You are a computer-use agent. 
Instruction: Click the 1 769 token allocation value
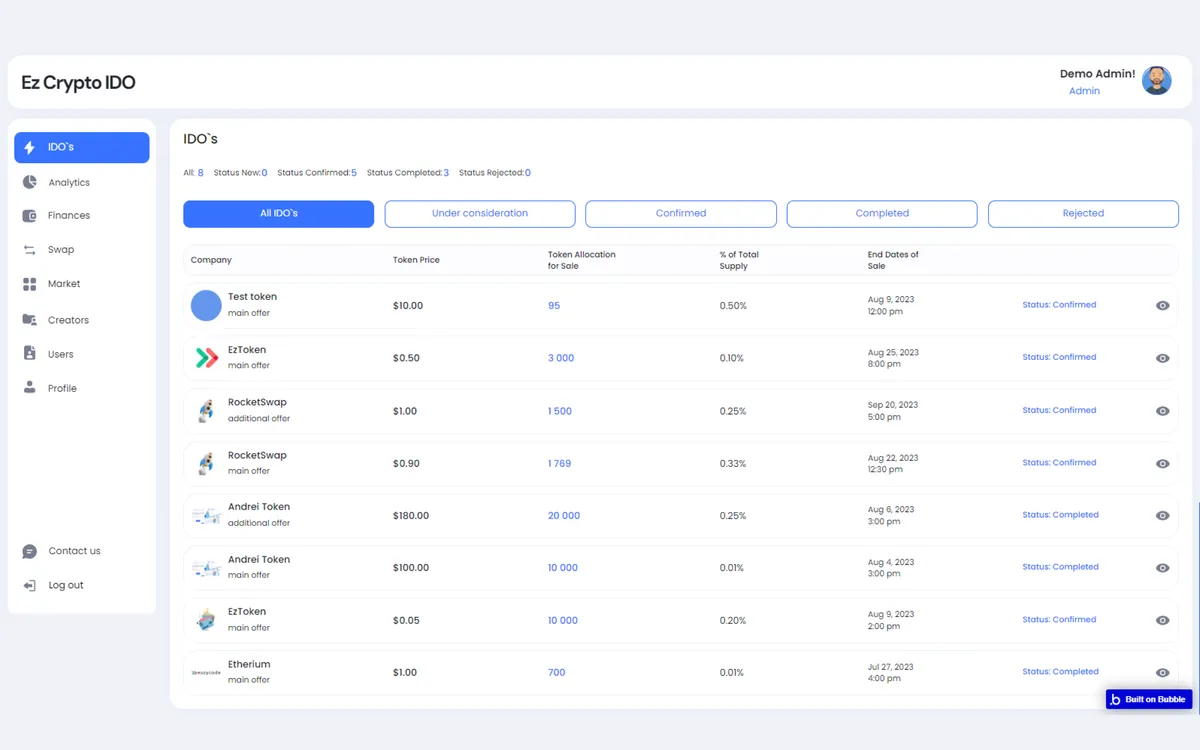point(560,464)
